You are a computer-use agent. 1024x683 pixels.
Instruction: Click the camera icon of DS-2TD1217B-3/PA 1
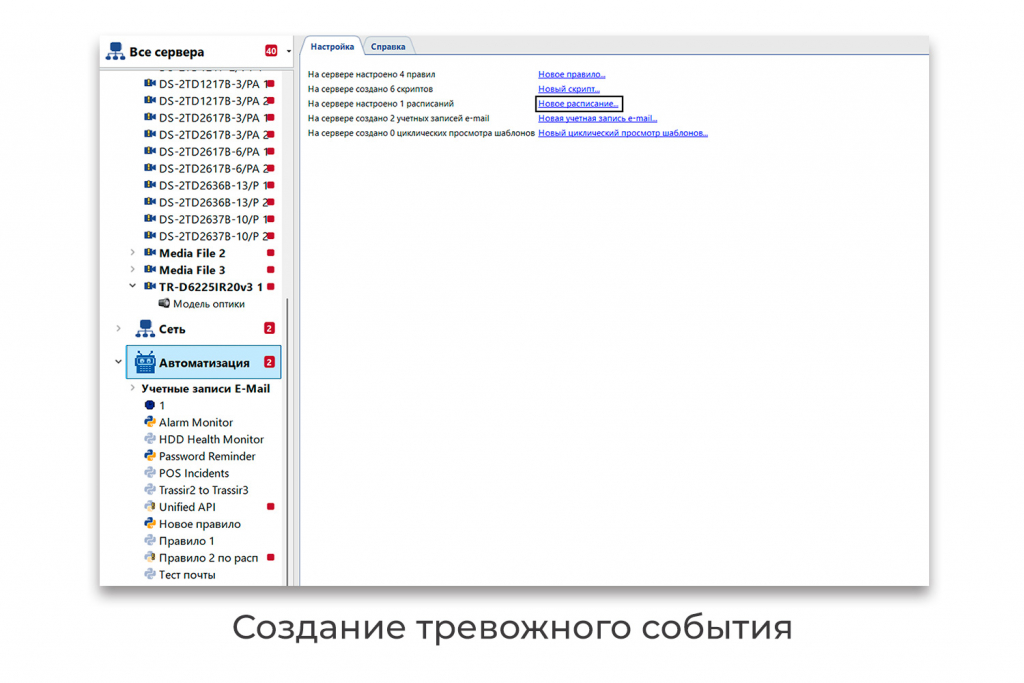[x=150, y=84]
